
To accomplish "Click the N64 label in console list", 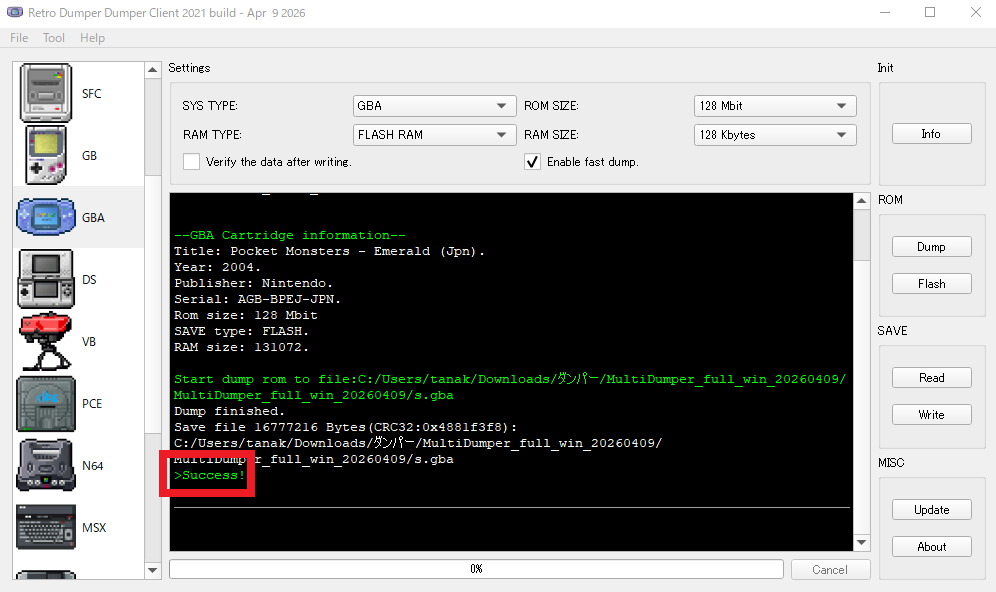I will tap(93, 466).
